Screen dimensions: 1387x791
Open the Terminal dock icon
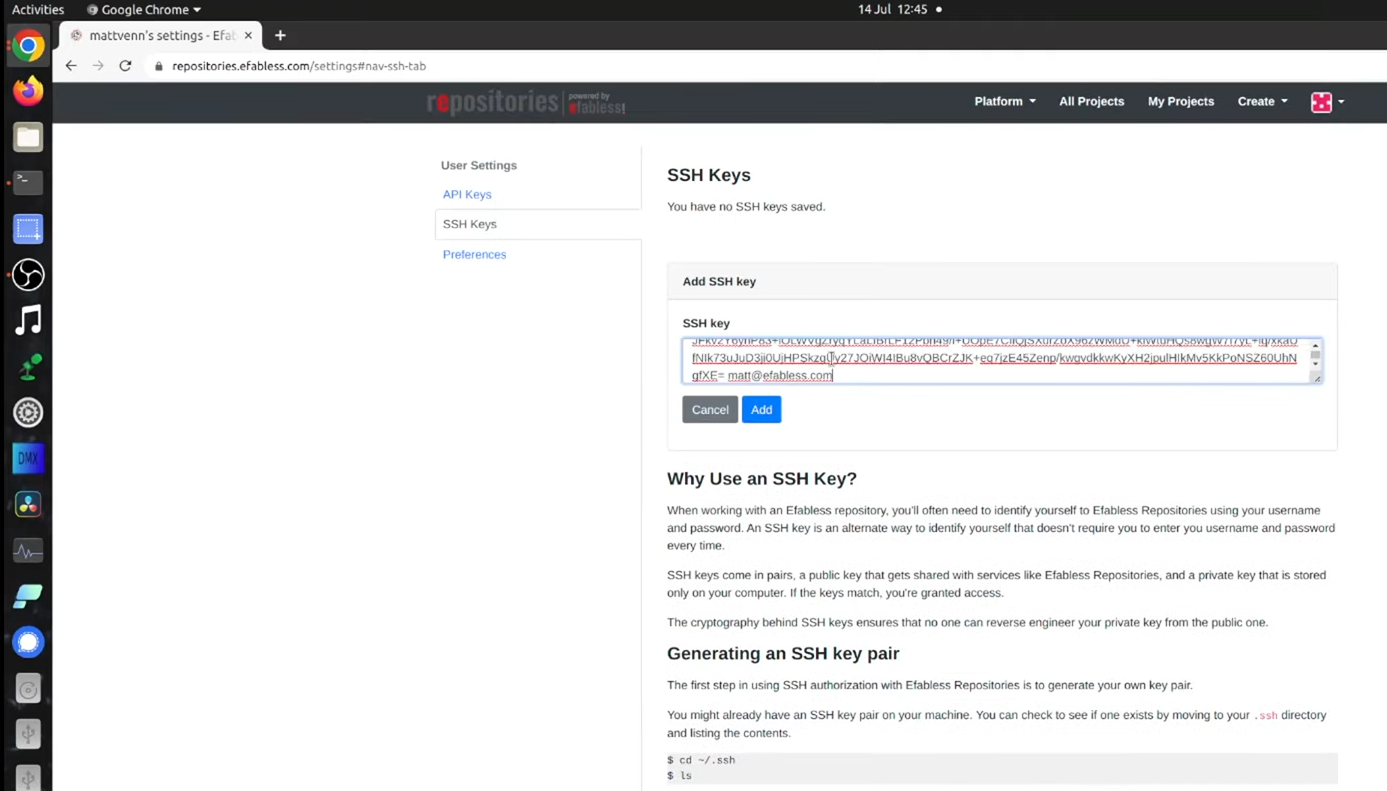click(28, 182)
